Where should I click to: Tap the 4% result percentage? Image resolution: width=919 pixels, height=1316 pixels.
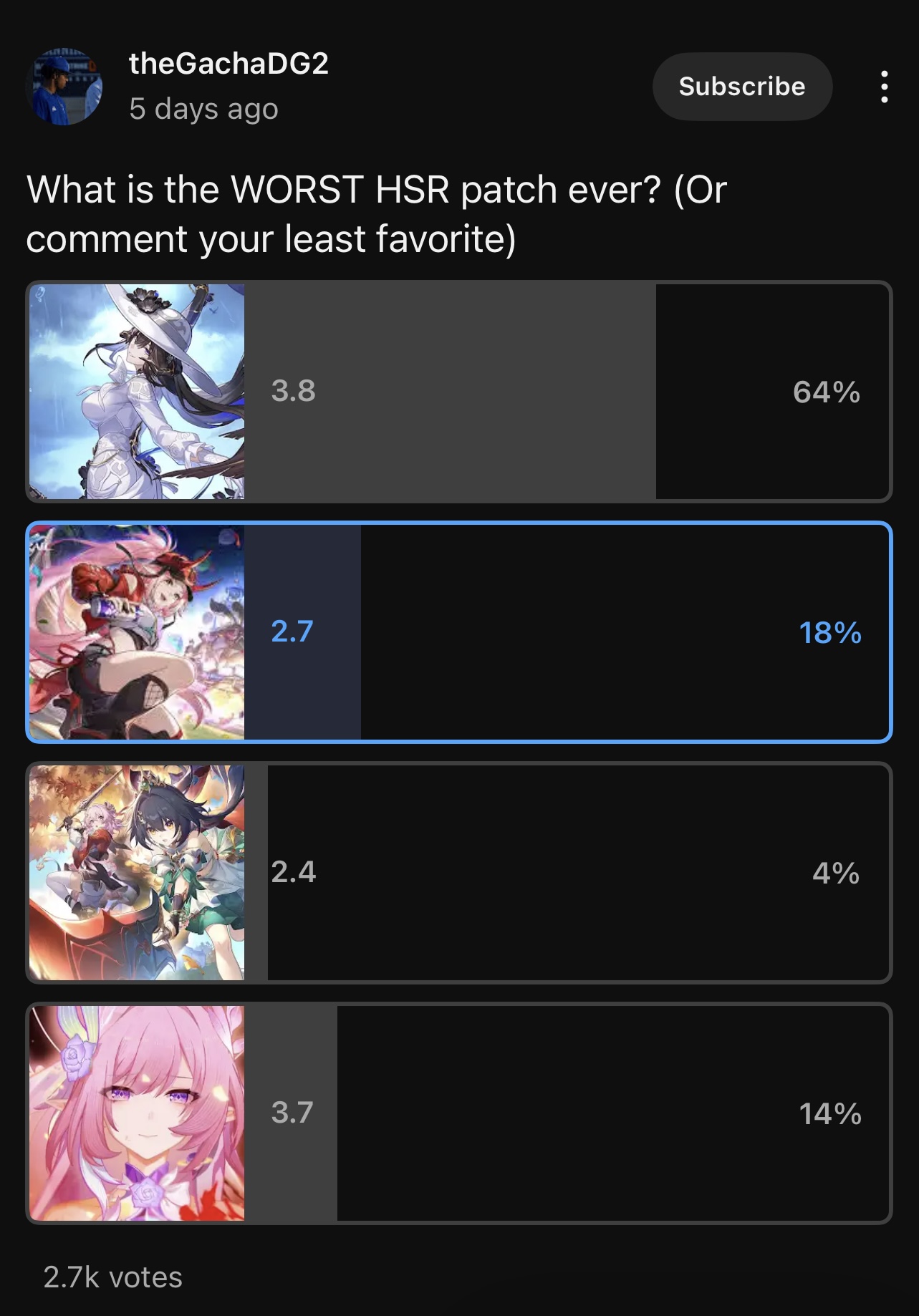836,874
